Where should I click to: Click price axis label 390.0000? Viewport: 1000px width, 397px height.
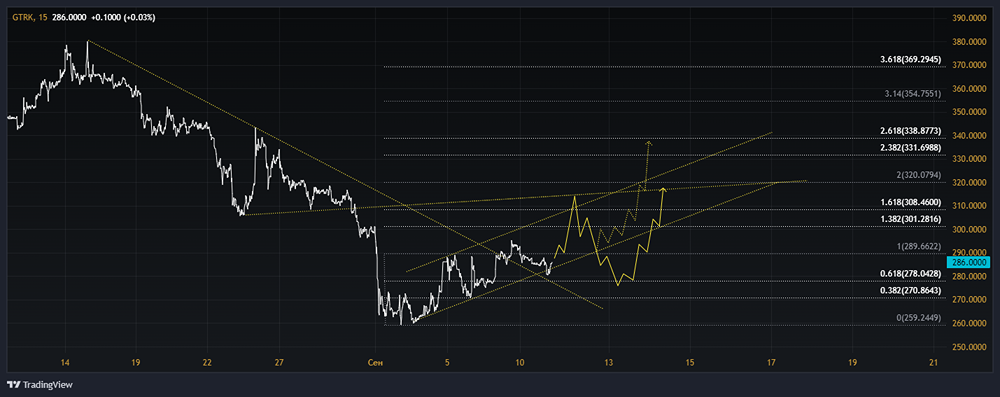[x=969, y=18]
